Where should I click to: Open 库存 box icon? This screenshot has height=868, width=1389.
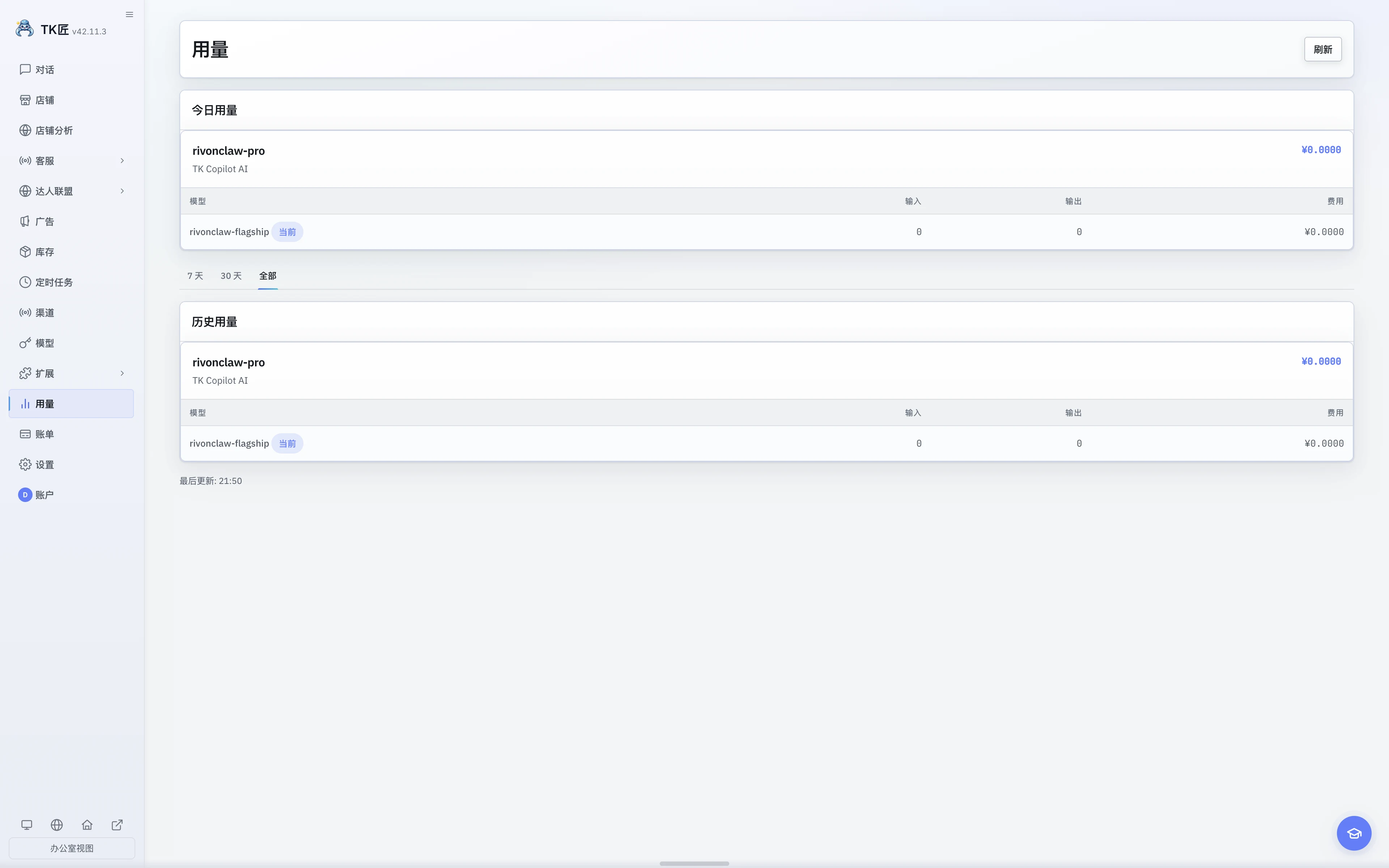pyautogui.click(x=25, y=252)
